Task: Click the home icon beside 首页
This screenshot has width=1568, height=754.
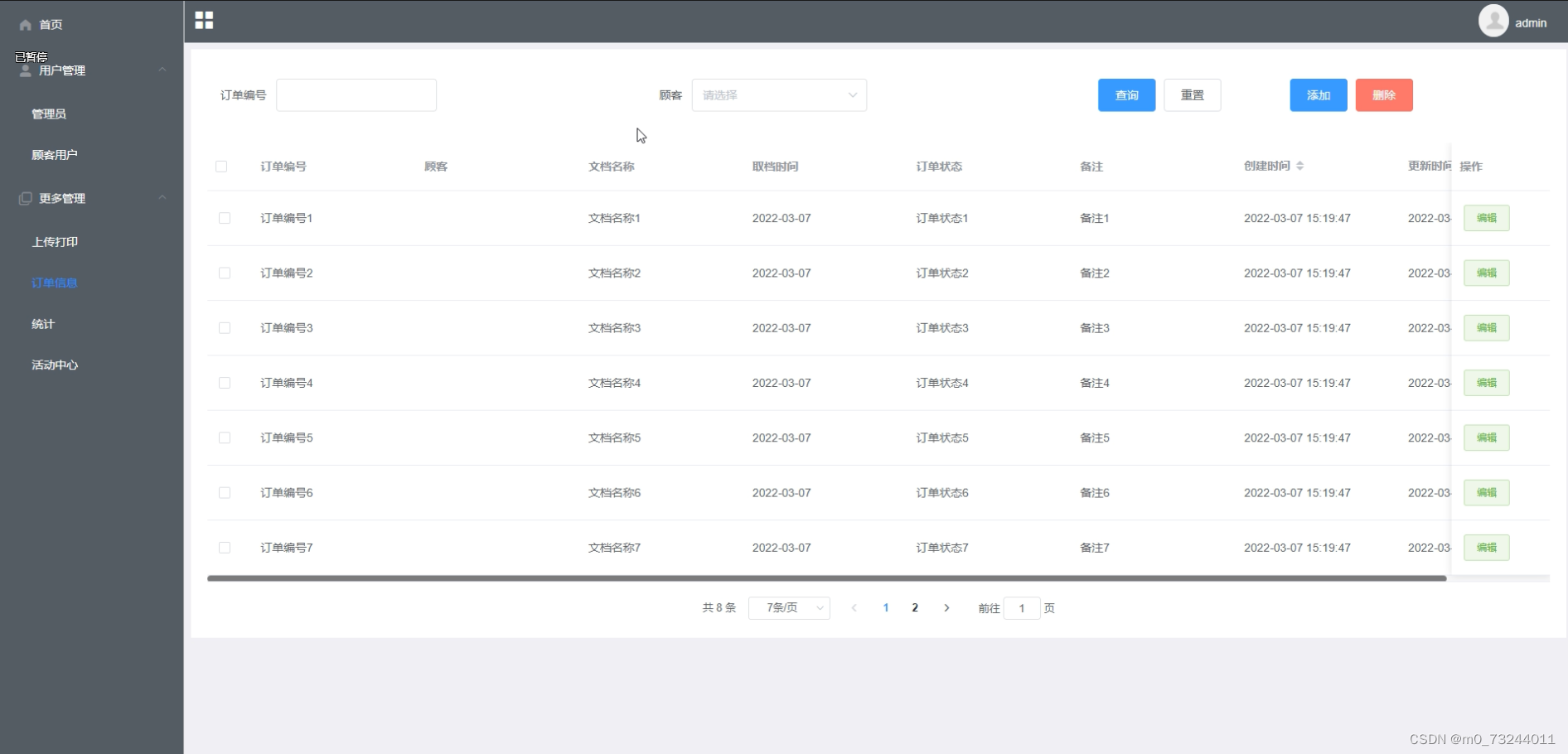Action: 26,25
